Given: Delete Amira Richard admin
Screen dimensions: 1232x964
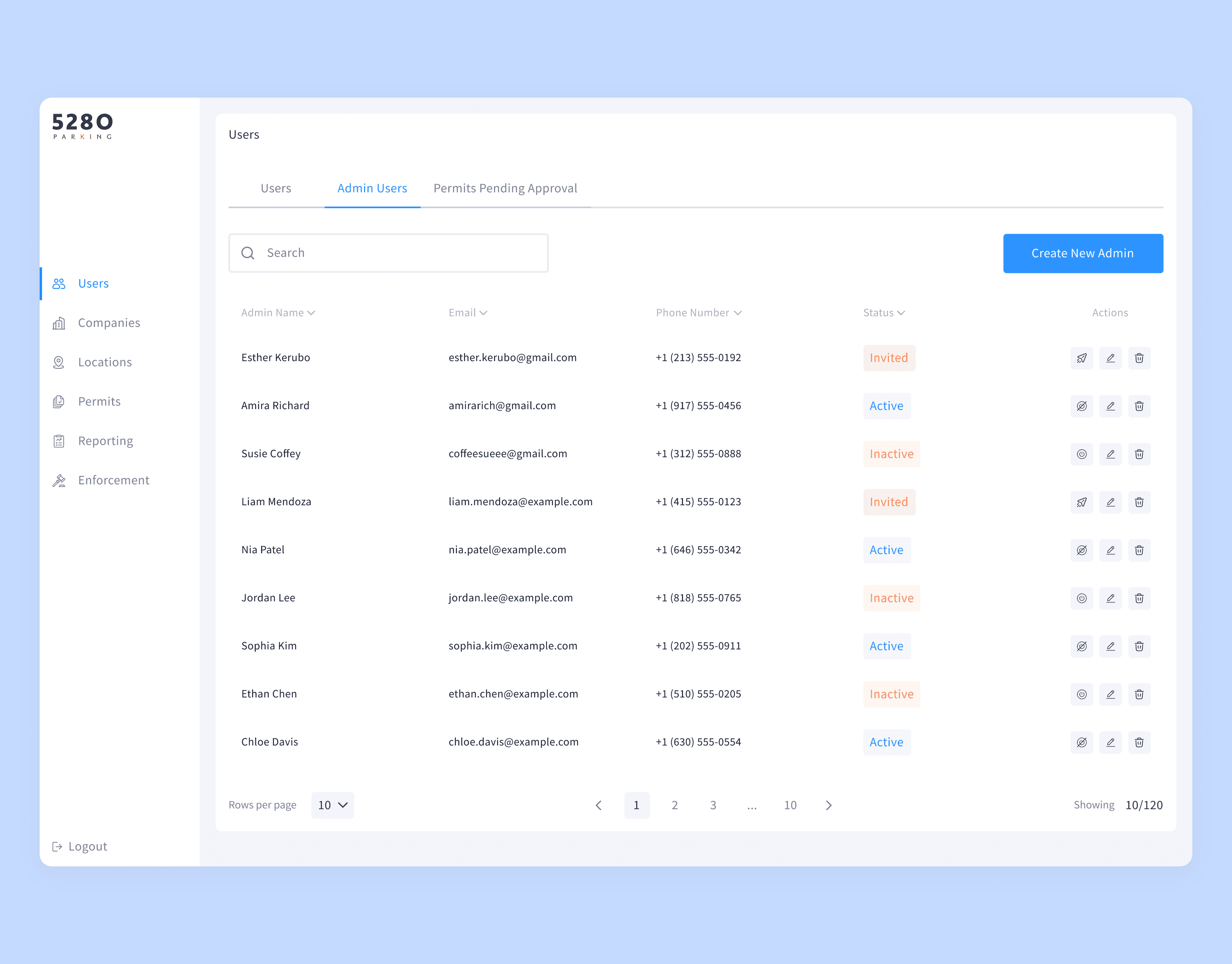Looking at the screenshot, I should pyautogui.click(x=1139, y=406).
